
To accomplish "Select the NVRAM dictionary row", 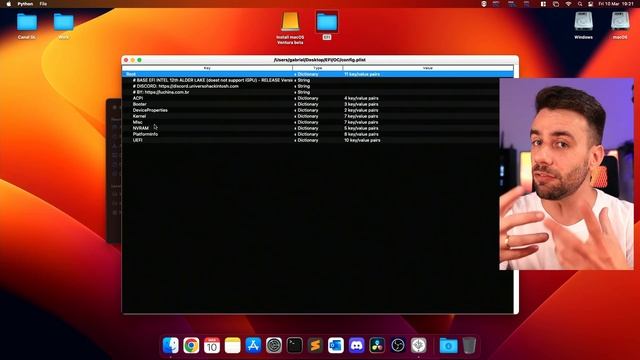I will click(x=310, y=128).
